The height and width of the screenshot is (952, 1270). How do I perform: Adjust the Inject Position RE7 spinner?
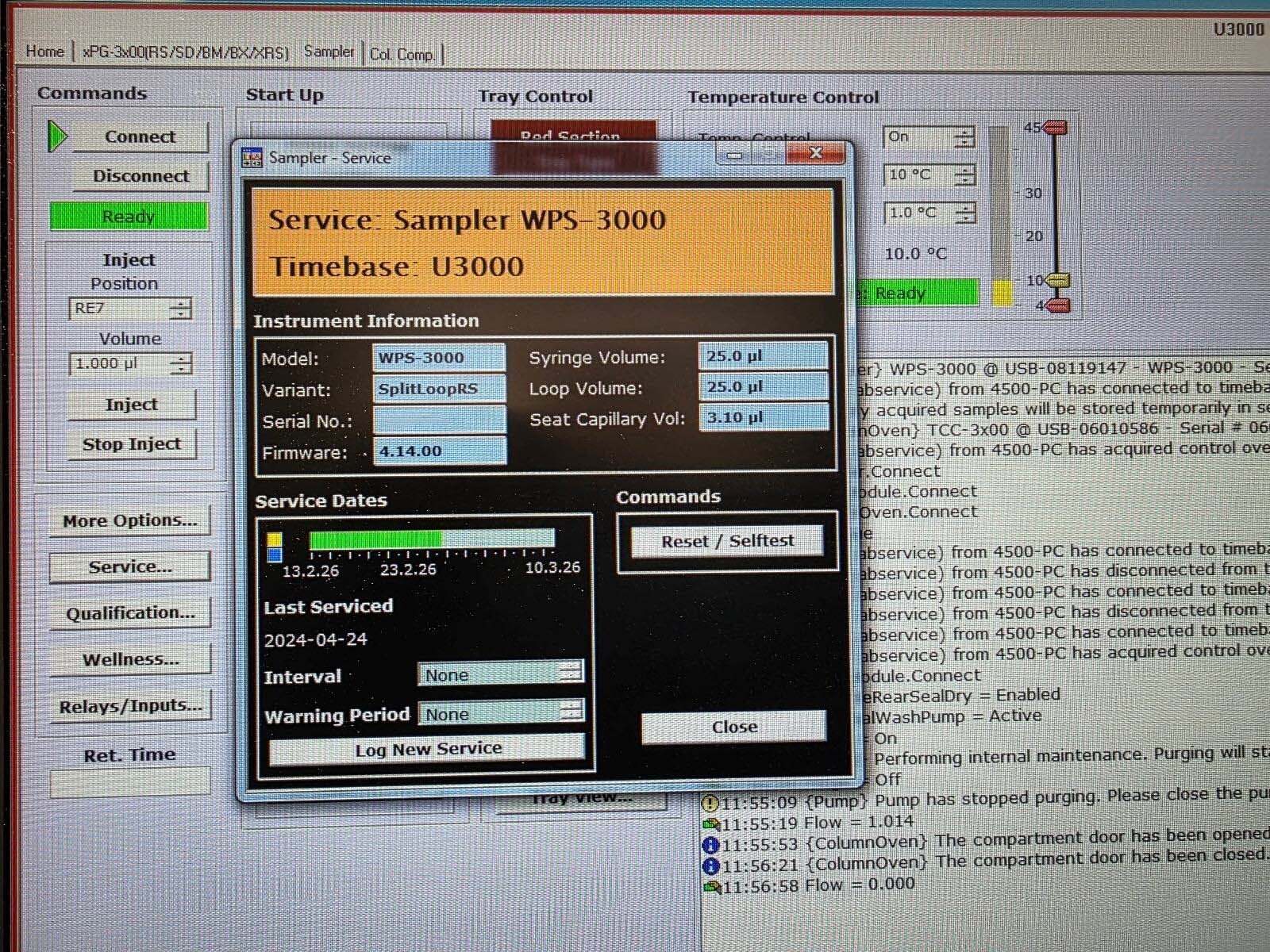pos(180,309)
